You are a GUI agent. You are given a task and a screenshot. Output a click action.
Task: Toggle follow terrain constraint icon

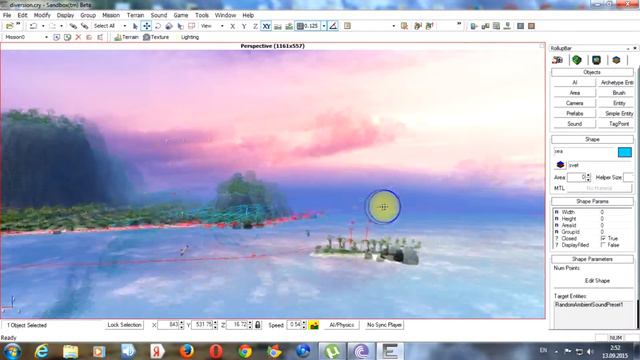278,26
